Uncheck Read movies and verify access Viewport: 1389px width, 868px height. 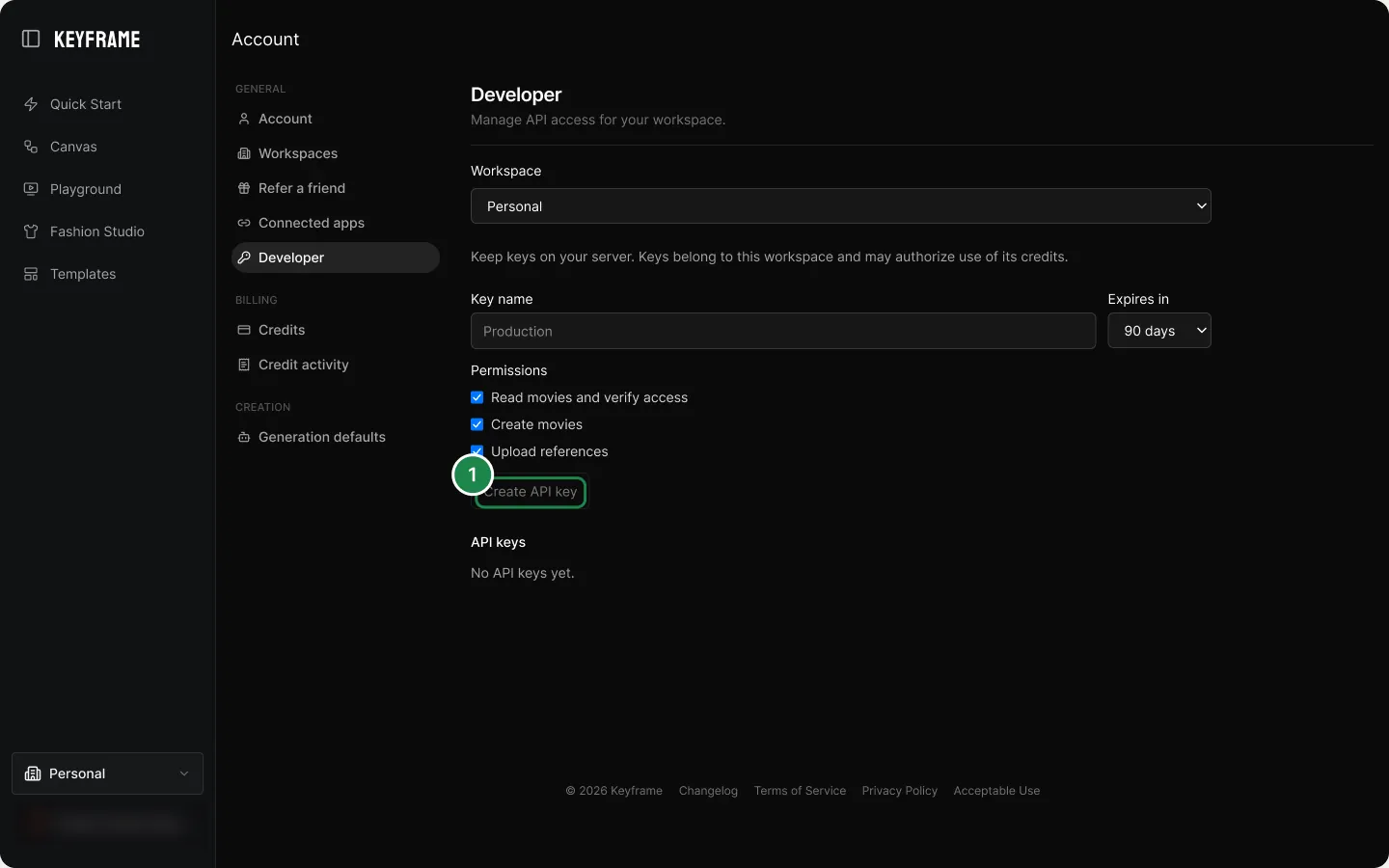point(477,397)
